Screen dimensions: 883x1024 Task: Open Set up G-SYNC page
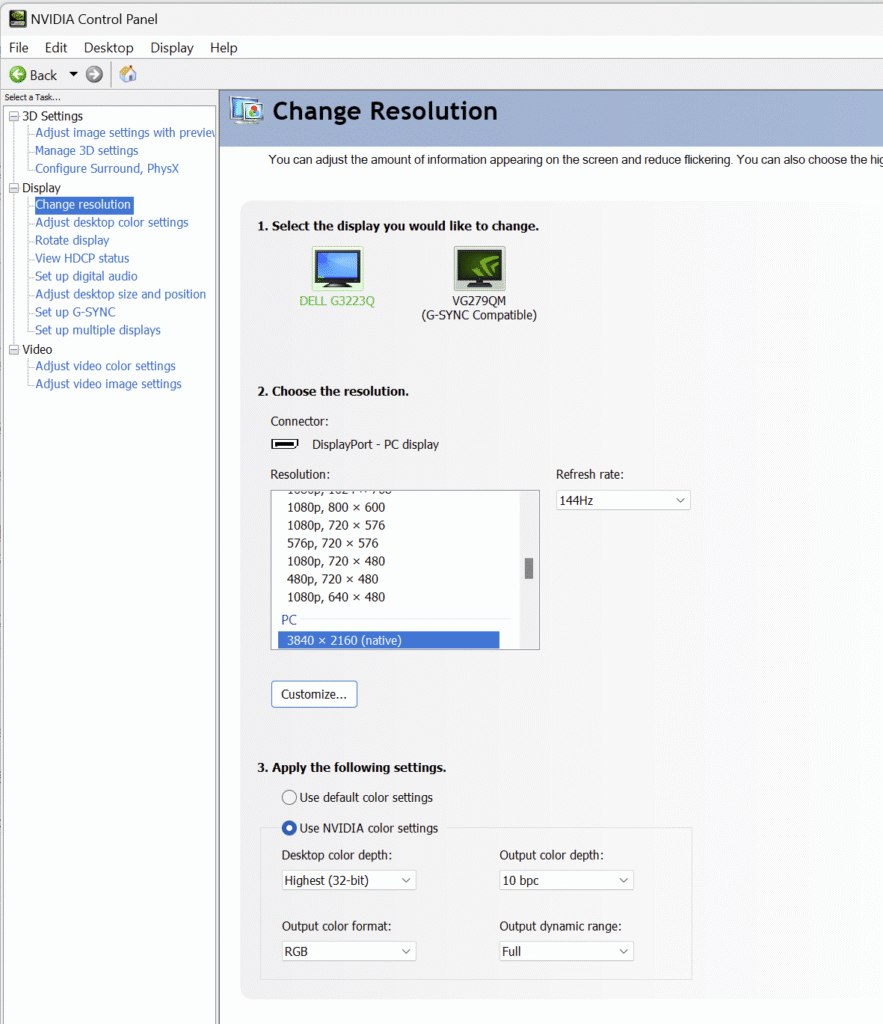75,312
